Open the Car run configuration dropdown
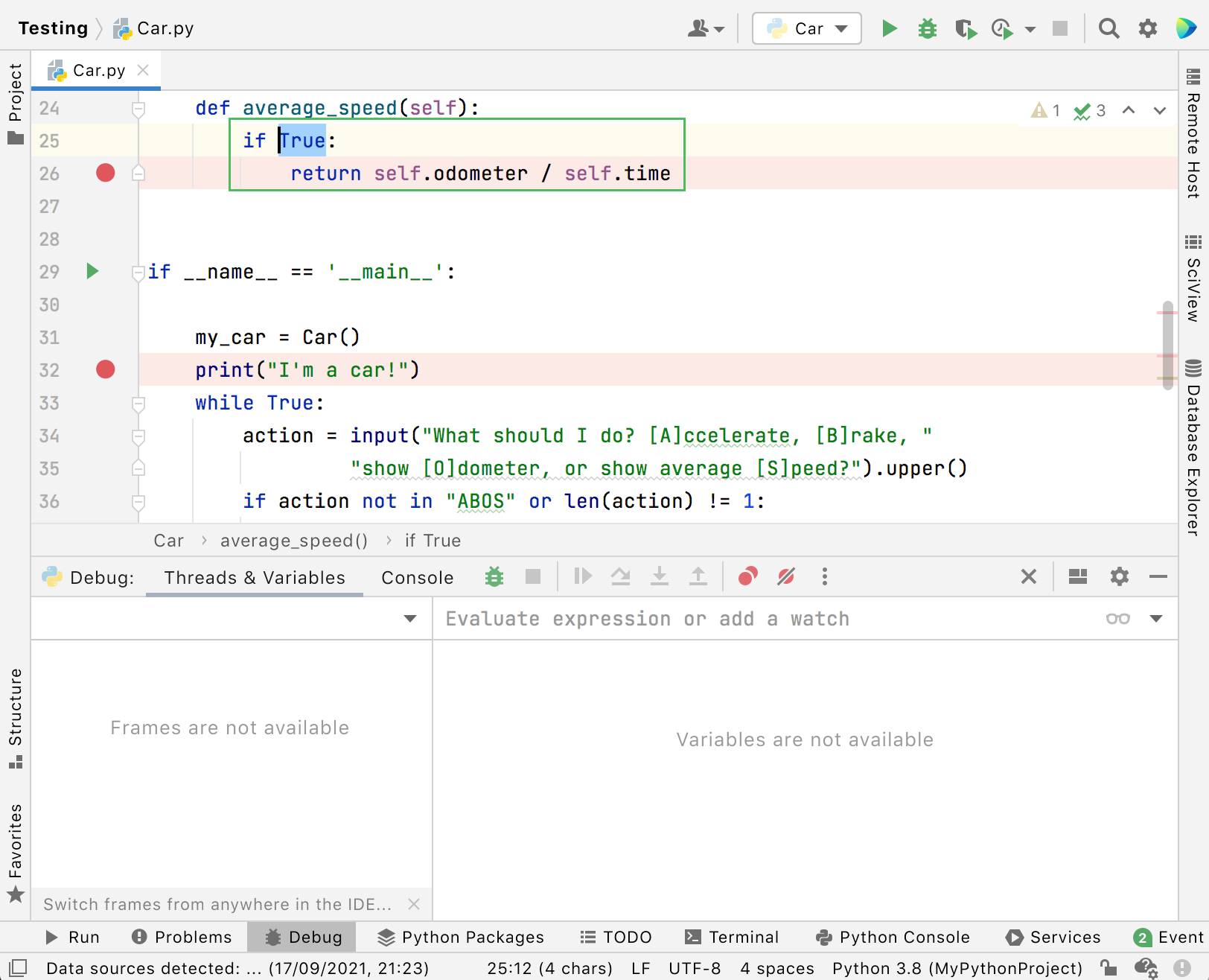Viewport: 1209px width, 980px height. click(x=840, y=28)
